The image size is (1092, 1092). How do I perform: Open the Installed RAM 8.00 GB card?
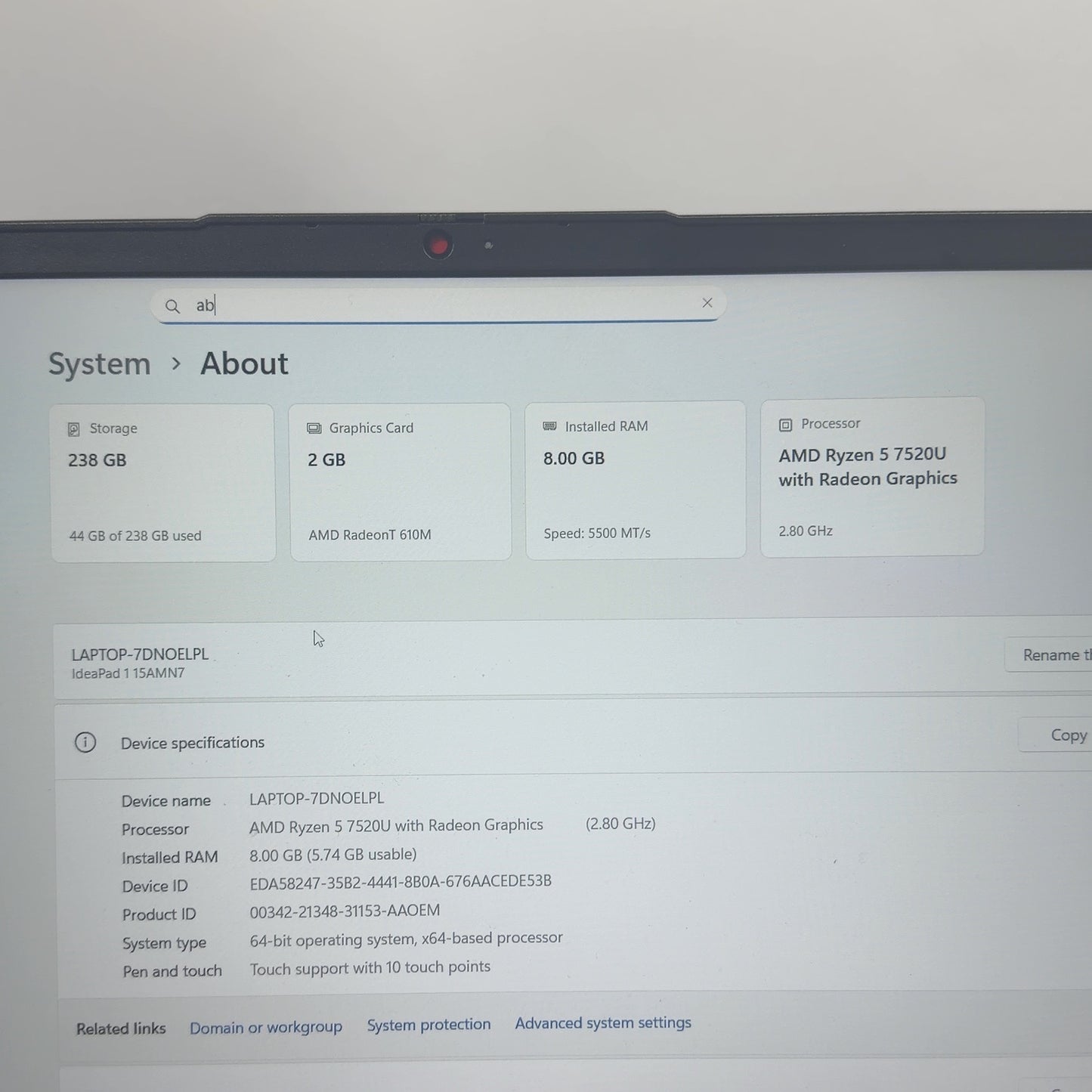[x=636, y=480]
